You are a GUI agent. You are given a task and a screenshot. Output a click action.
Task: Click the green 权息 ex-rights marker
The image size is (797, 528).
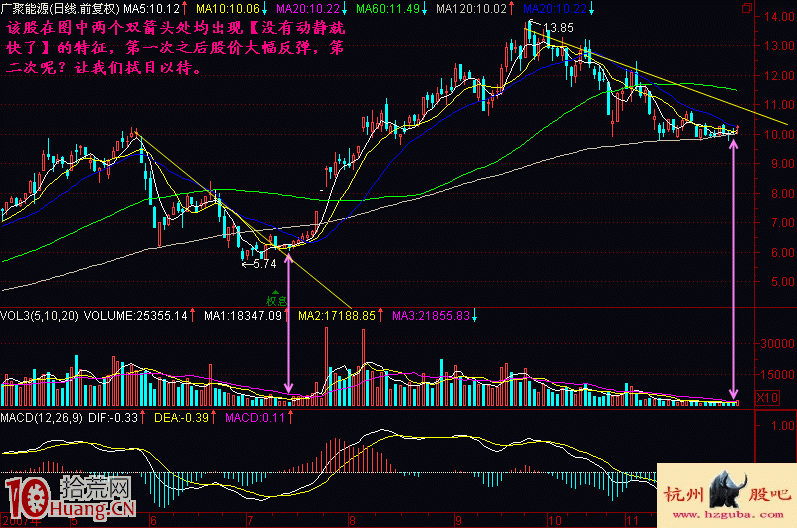pos(276,300)
